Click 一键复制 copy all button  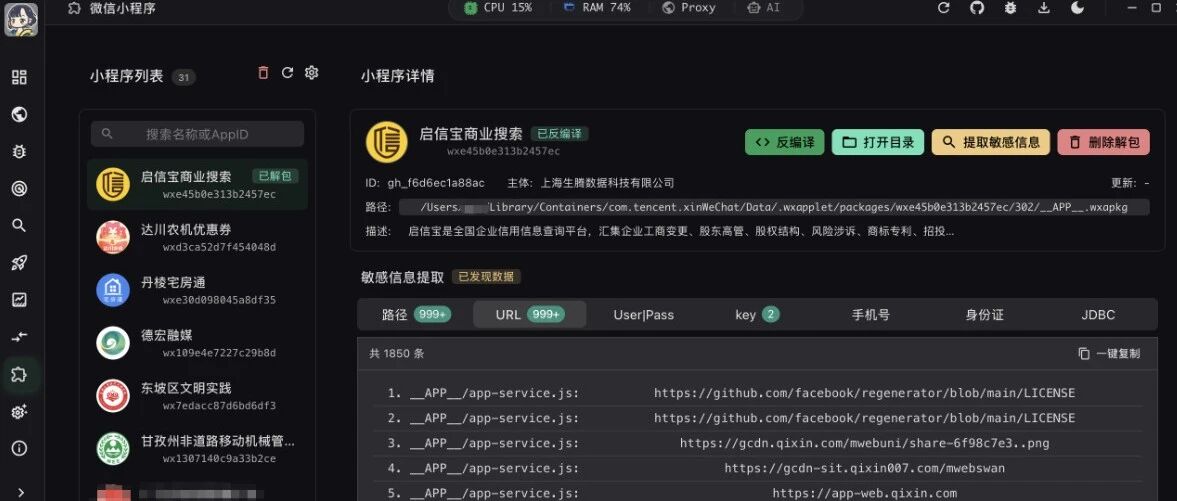pyautogui.click(x=1109, y=353)
